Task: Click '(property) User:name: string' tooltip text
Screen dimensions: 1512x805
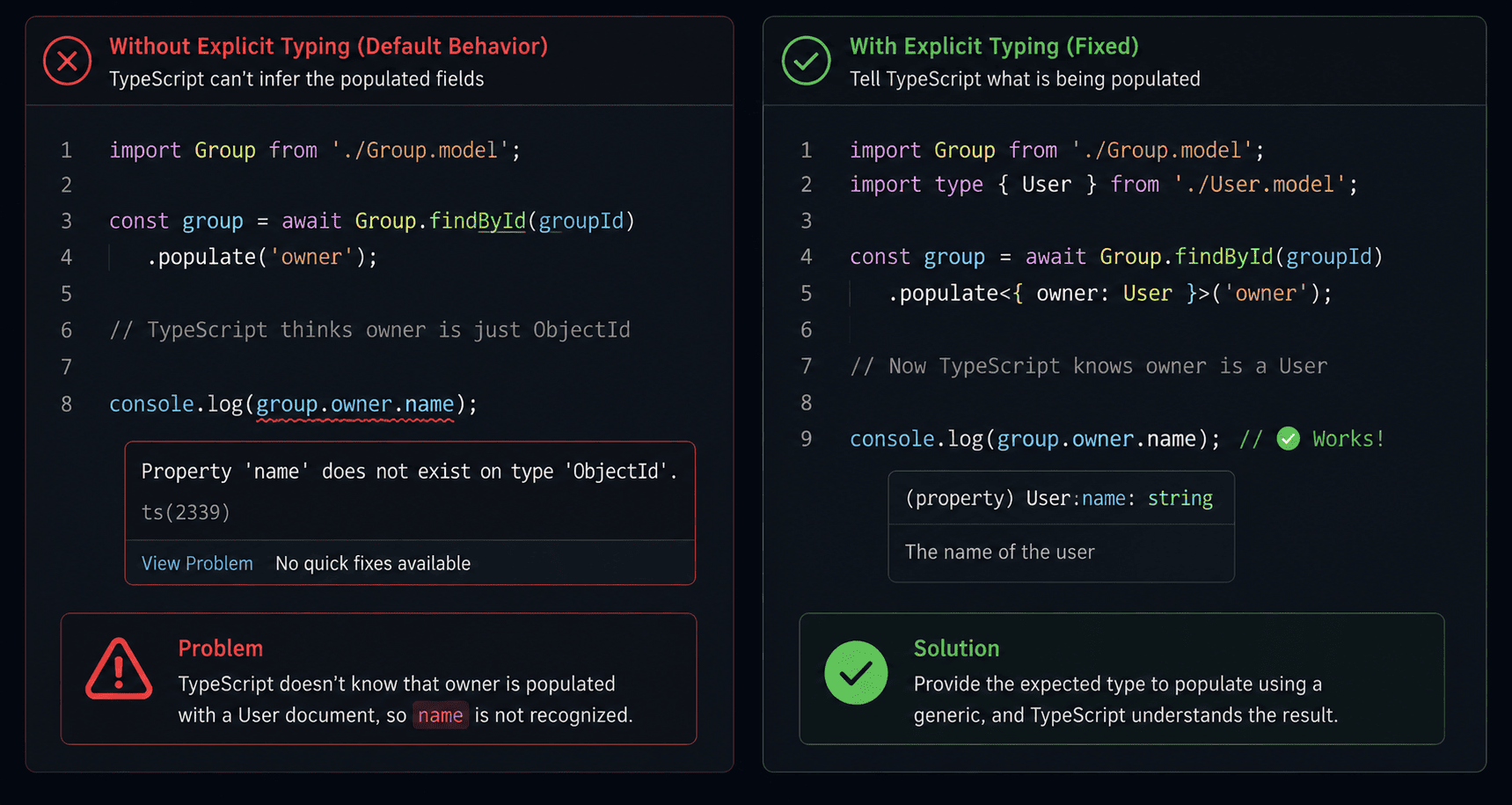Action: coord(1059,499)
